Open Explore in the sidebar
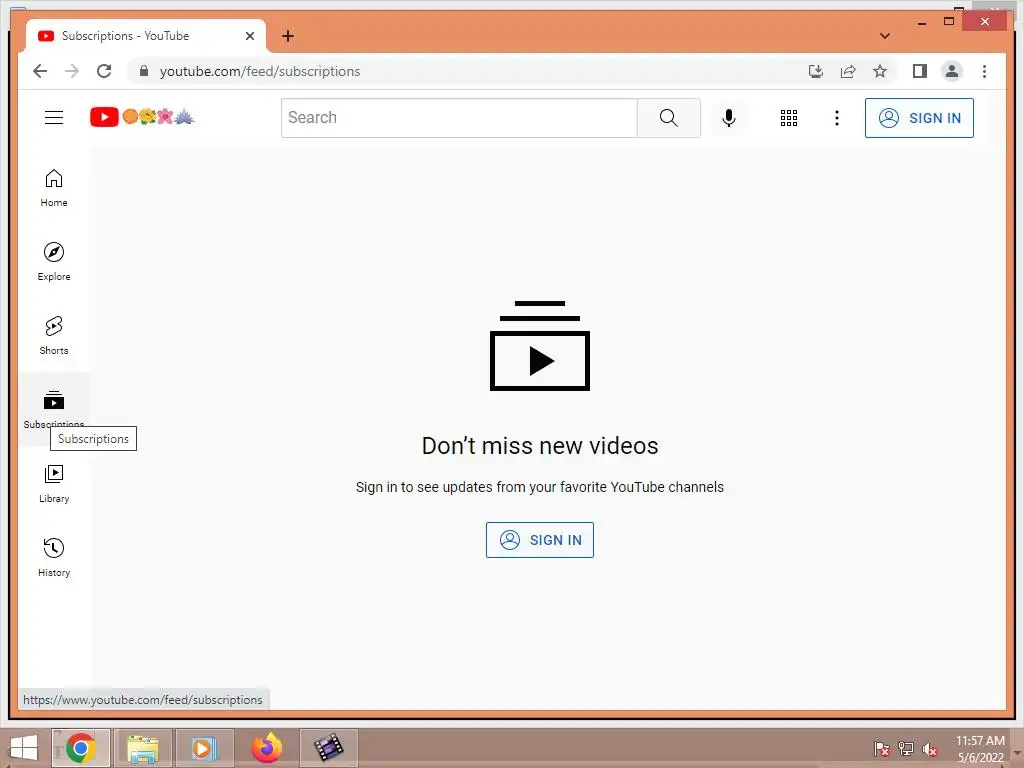The image size is (1024, 768). [x=54, y=262]
